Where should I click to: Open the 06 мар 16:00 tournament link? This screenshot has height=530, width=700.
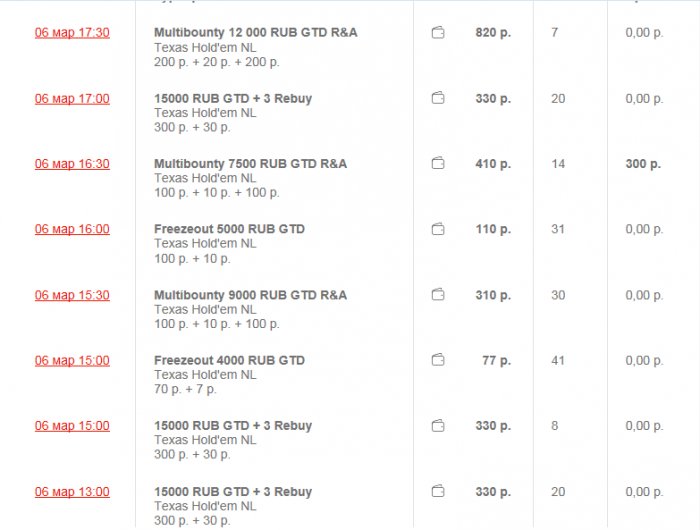click(72, 229)
